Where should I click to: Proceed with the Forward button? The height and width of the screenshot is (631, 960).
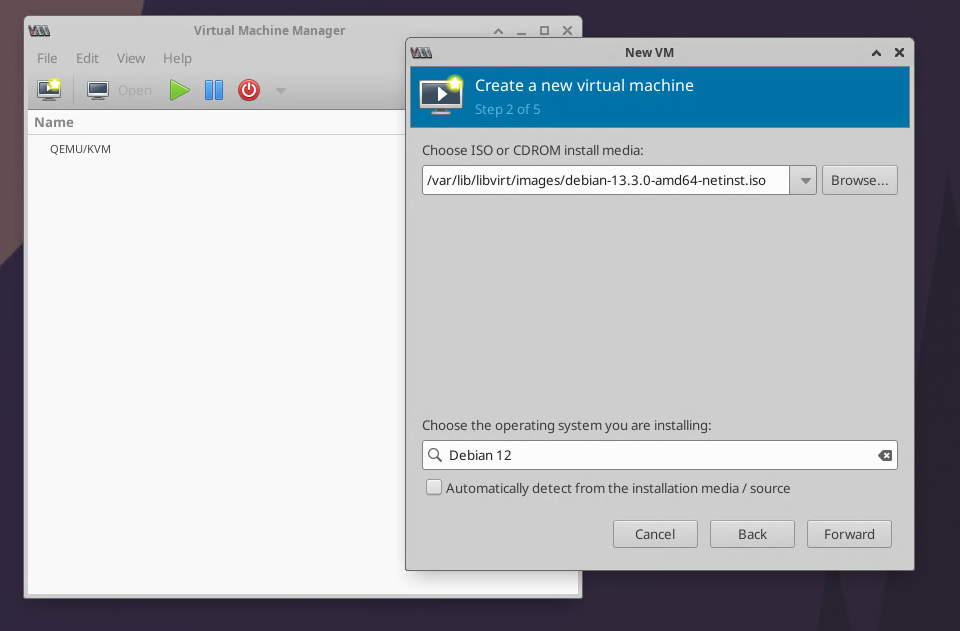coord(849,534)
